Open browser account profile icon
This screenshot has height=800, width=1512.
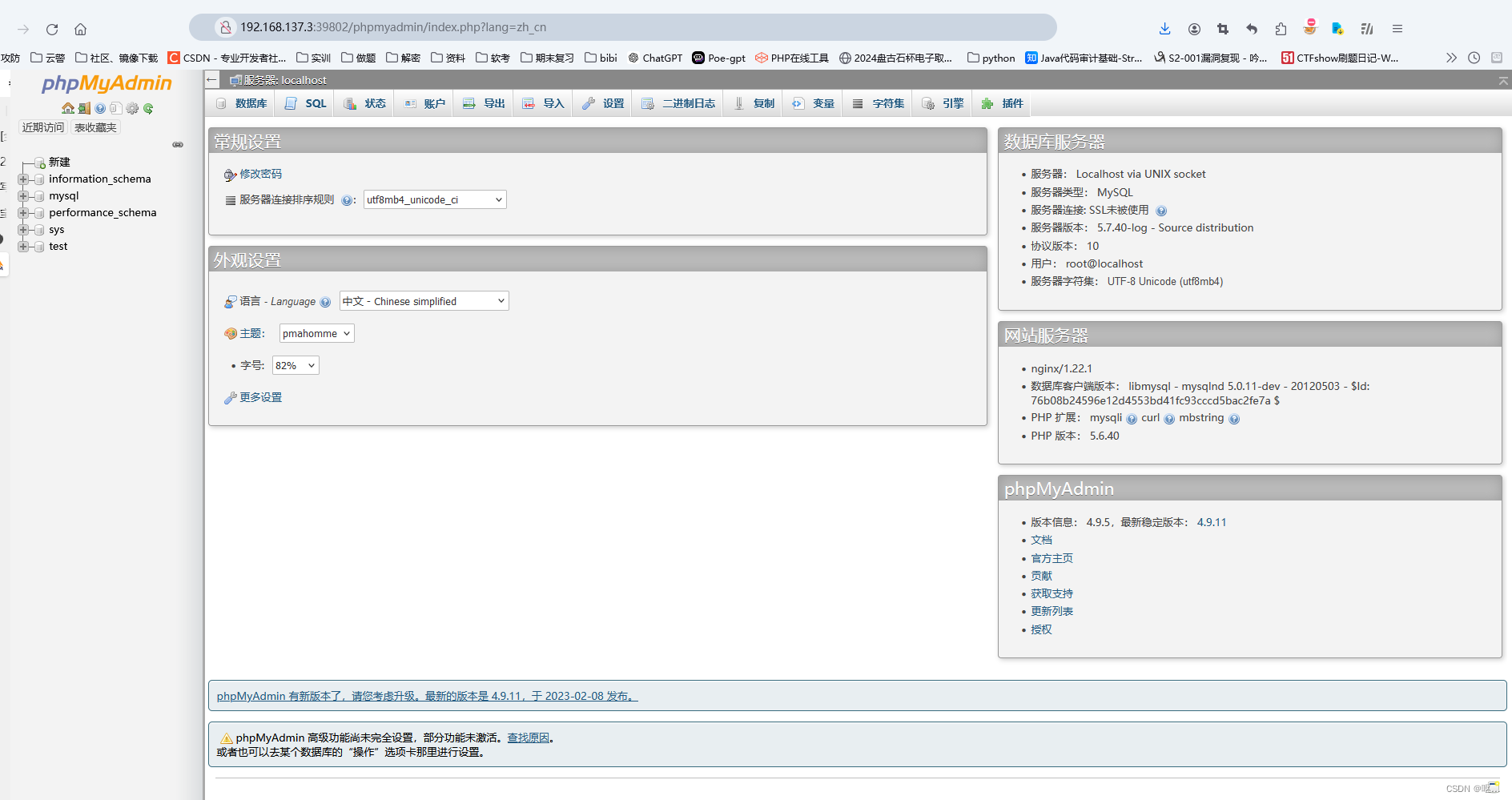tap(1194, 29)
